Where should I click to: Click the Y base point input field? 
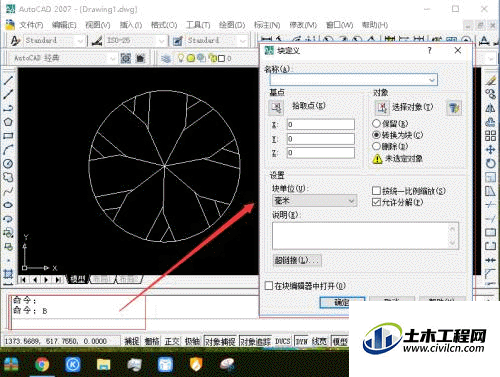[x=321, y=139]
